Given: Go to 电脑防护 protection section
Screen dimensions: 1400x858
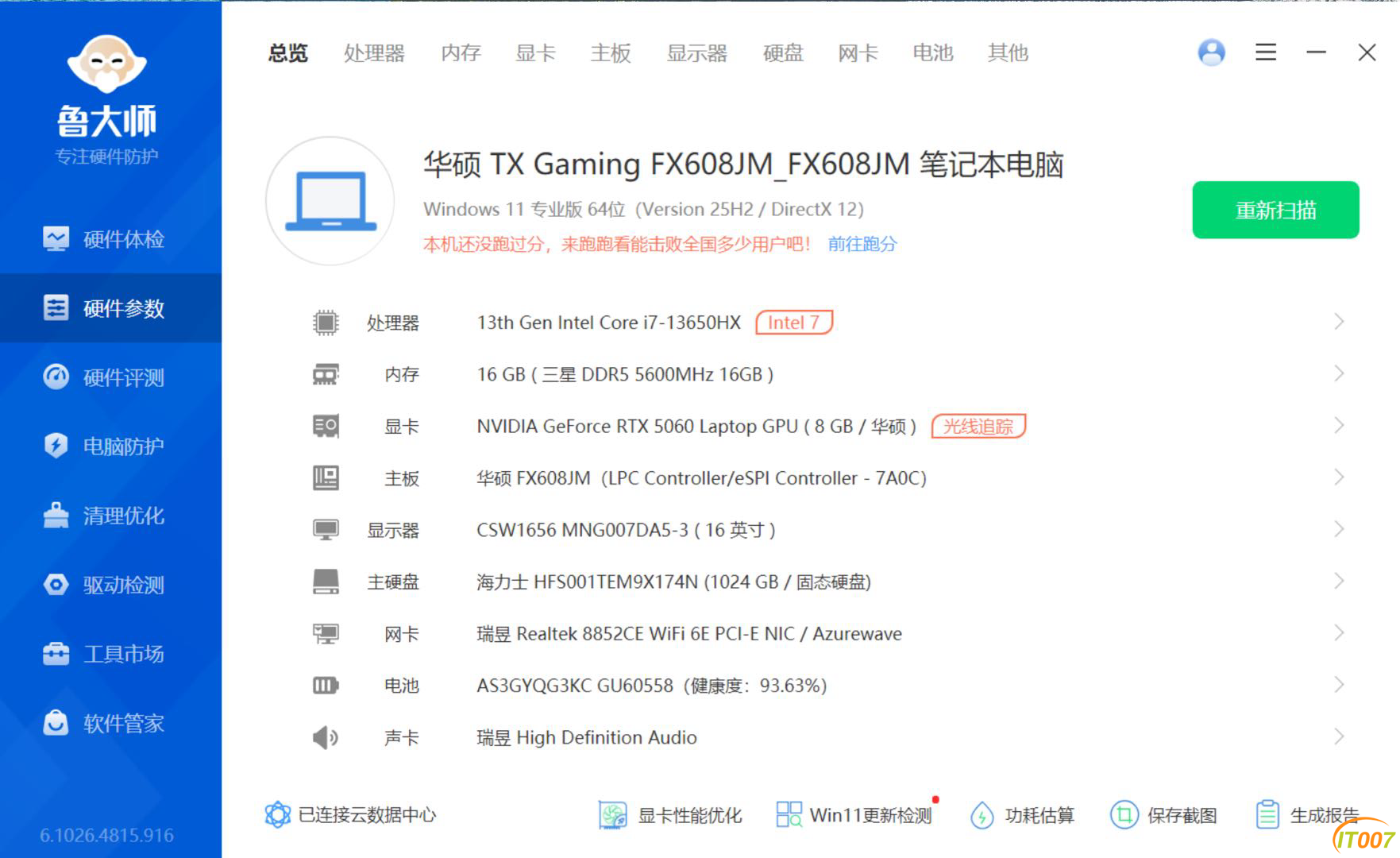Looking at the screenshot, I should [110, 446].
